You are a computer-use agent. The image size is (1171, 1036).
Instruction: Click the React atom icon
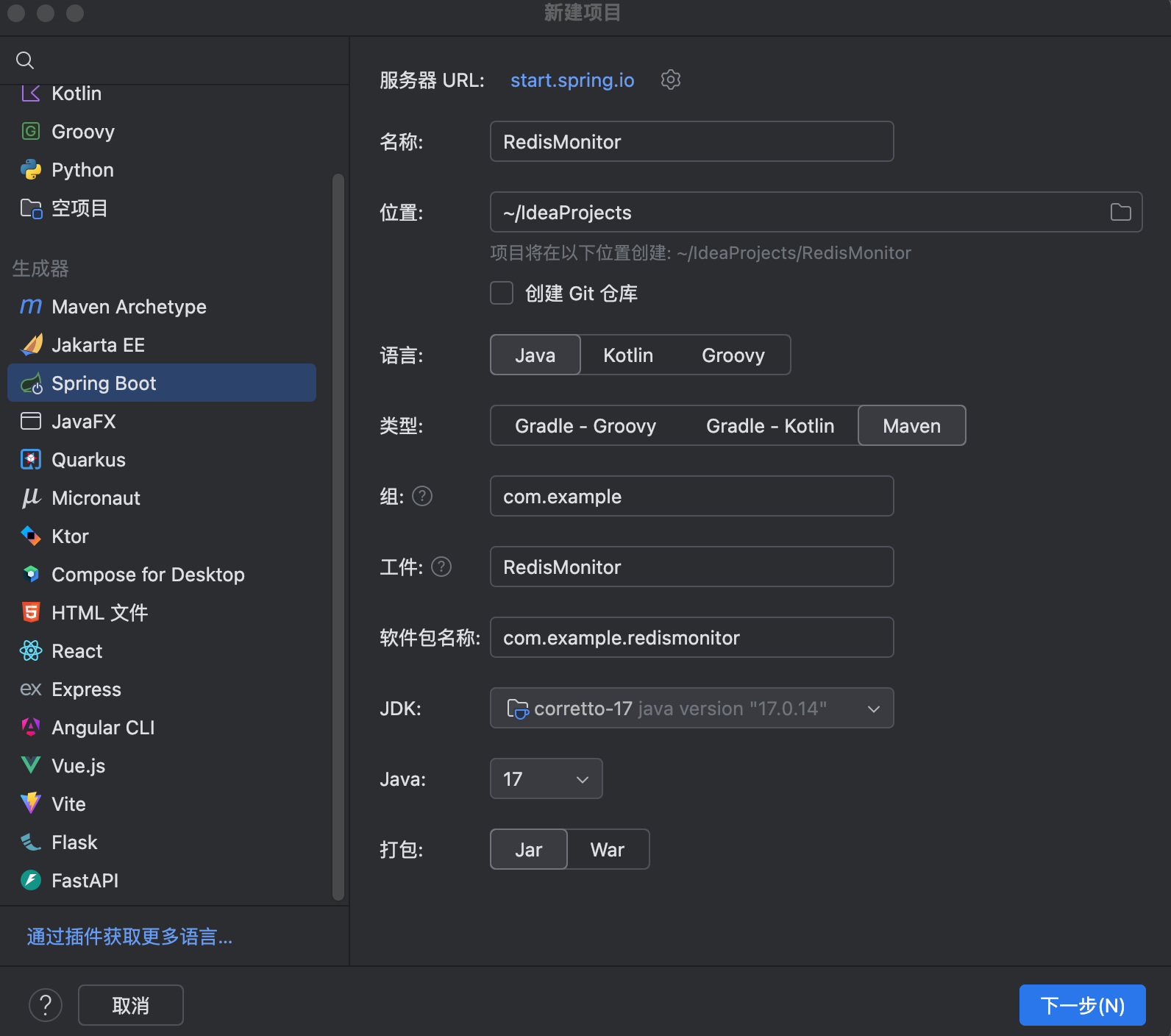31,651
